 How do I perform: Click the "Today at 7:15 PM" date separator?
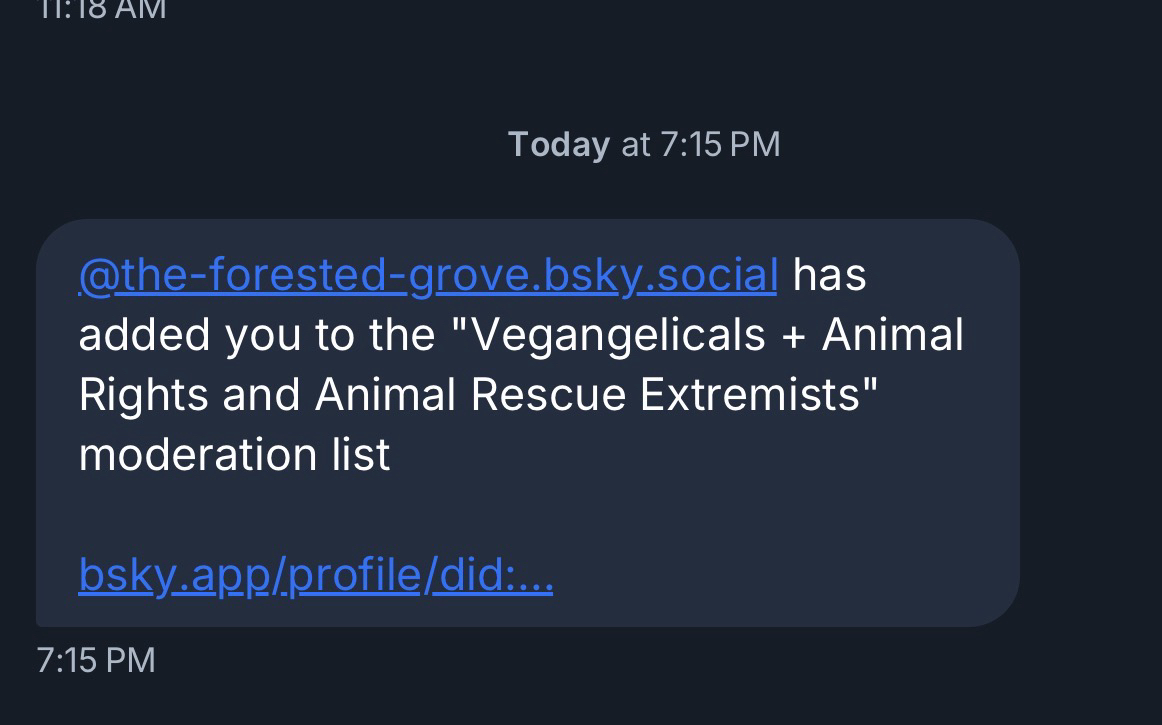[644, 144]
